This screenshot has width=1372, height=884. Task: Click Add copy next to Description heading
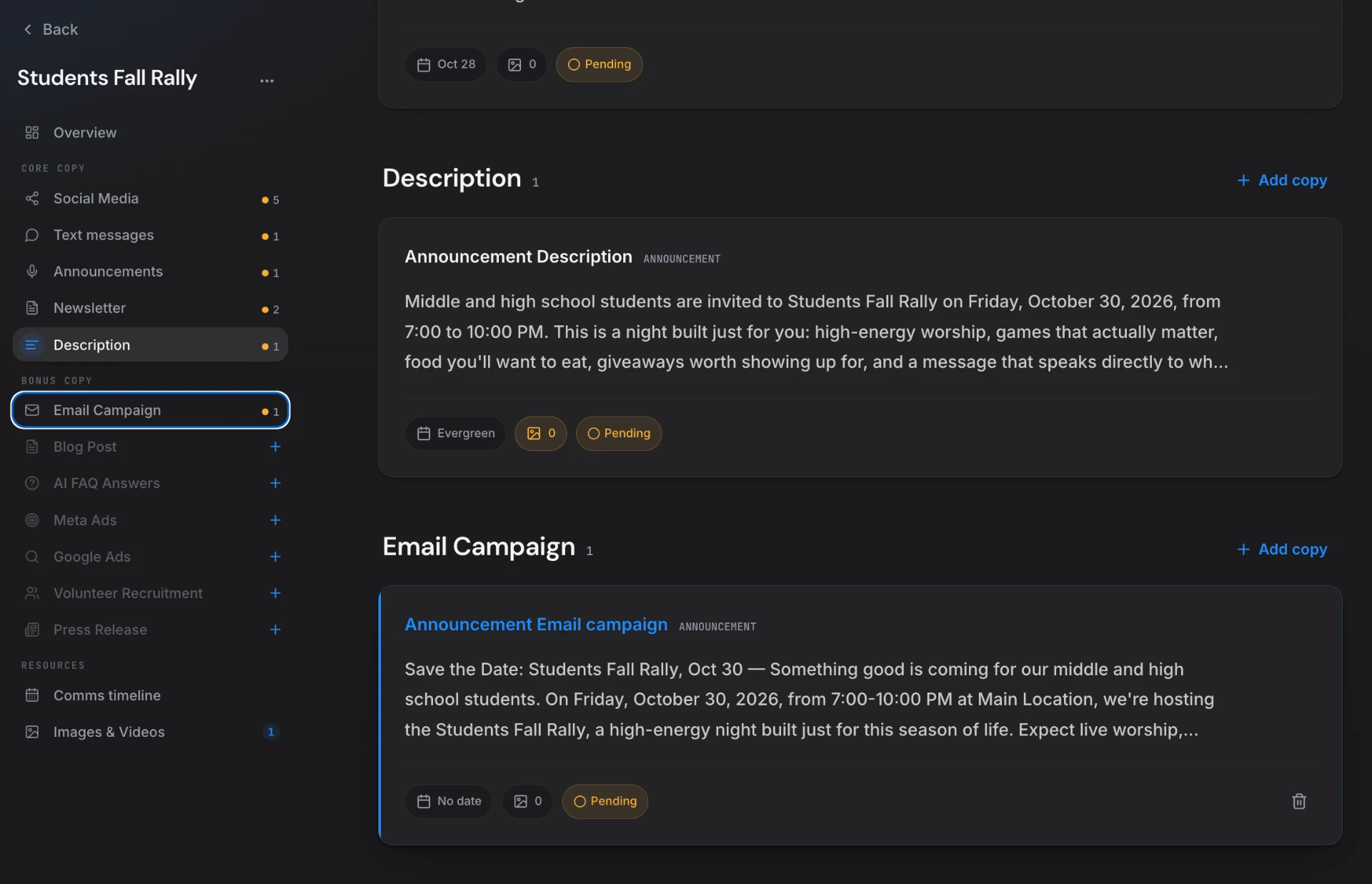point(1282,180)
